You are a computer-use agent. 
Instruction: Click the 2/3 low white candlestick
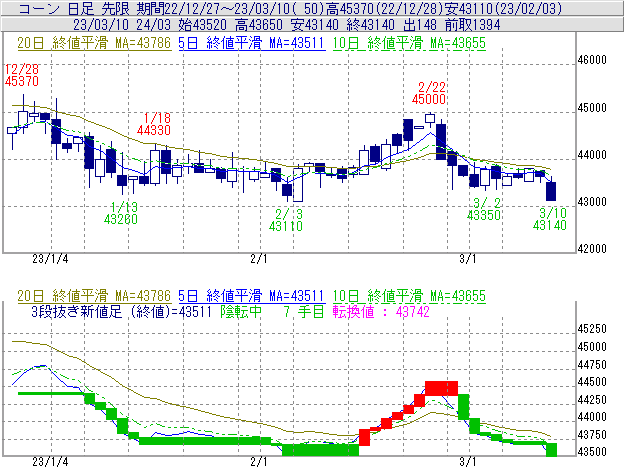(298, 185)
